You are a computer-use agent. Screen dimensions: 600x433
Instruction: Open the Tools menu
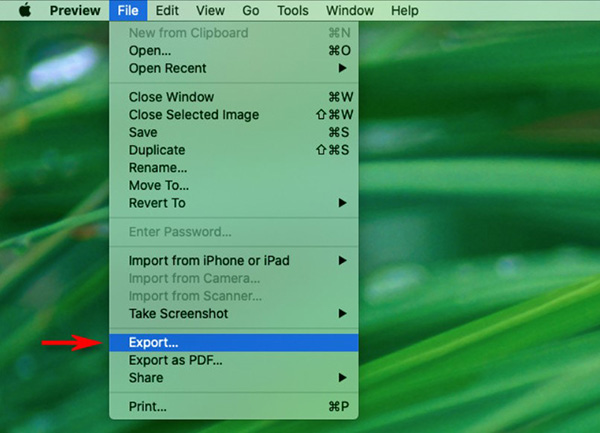coord(293,10)
